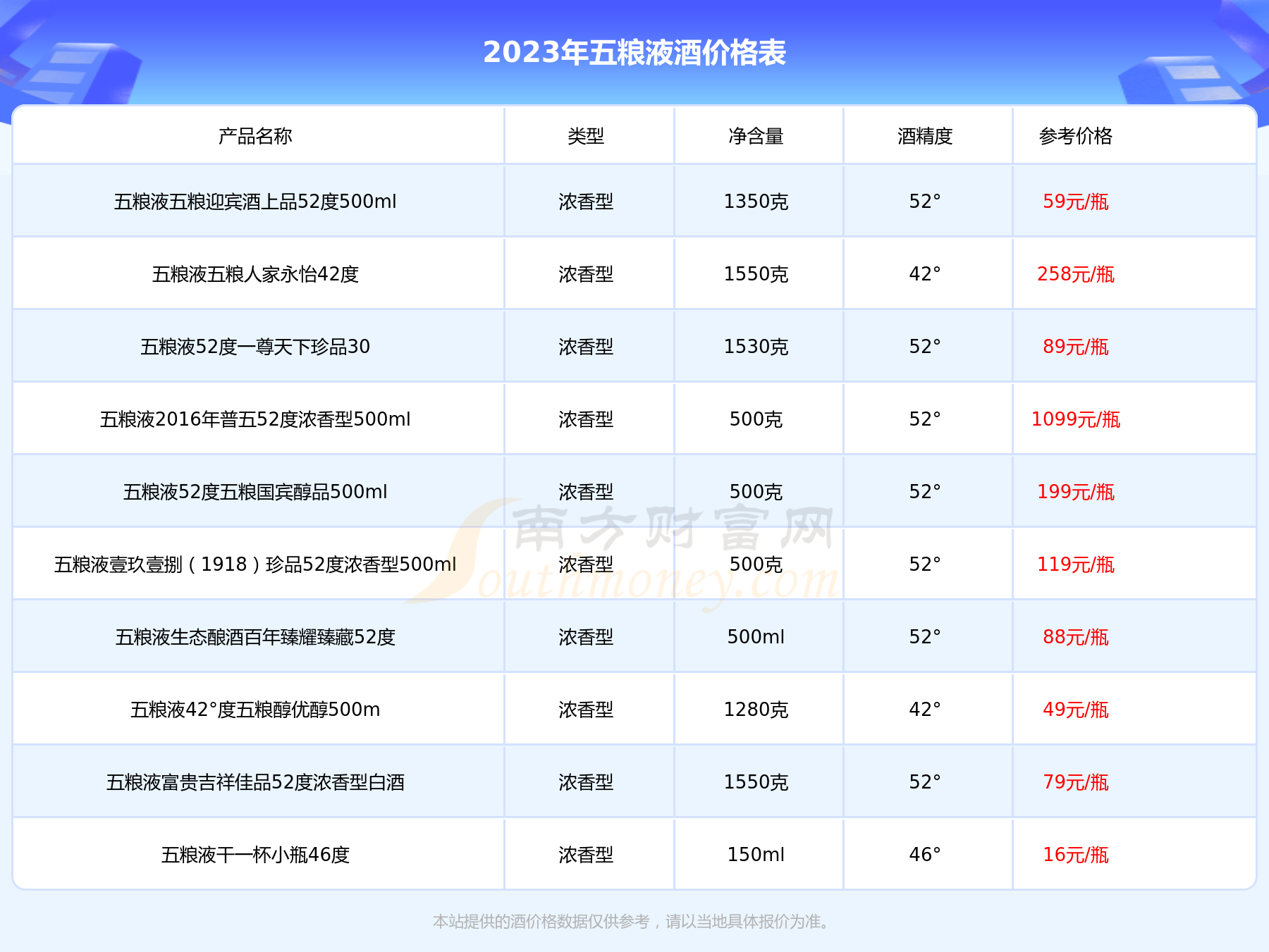The image size is (1269, 952).
Task: Click 500克 in 2016年普五 row
Action: (x=756, y=419)
